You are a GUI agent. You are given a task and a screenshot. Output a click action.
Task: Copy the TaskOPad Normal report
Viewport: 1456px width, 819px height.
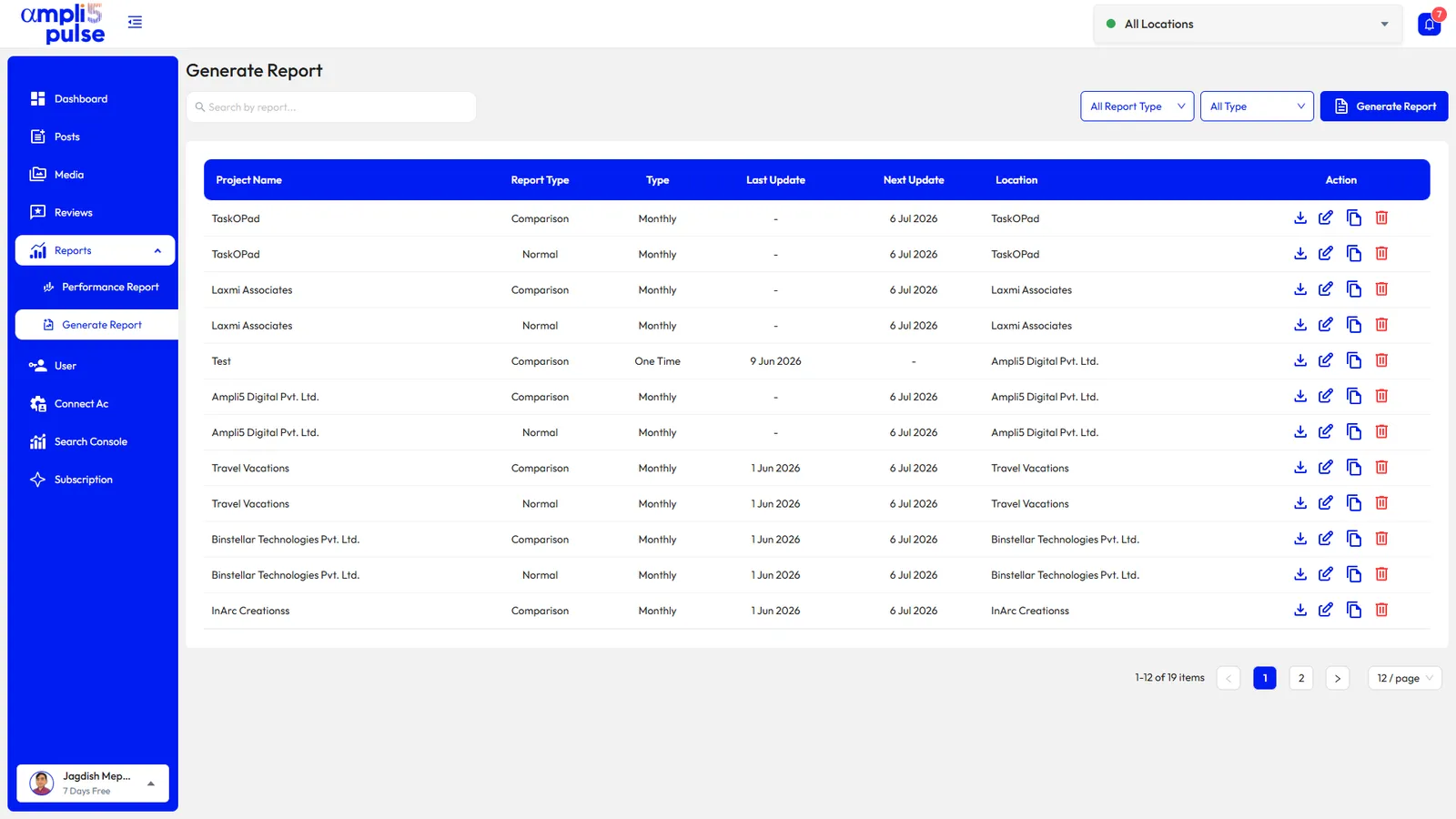[x=1354, y=254]
